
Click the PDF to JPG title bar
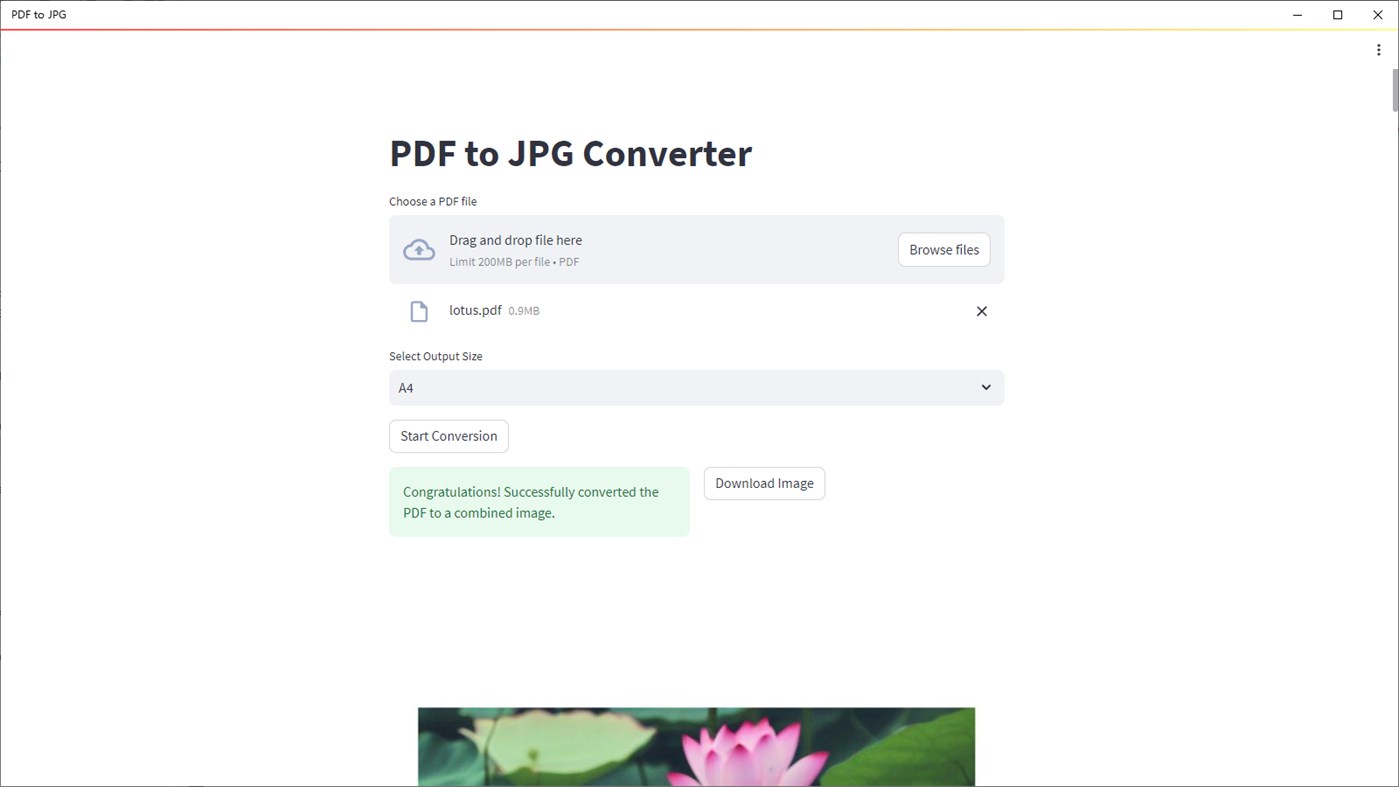pyautogui.click(x=38, y=14)
